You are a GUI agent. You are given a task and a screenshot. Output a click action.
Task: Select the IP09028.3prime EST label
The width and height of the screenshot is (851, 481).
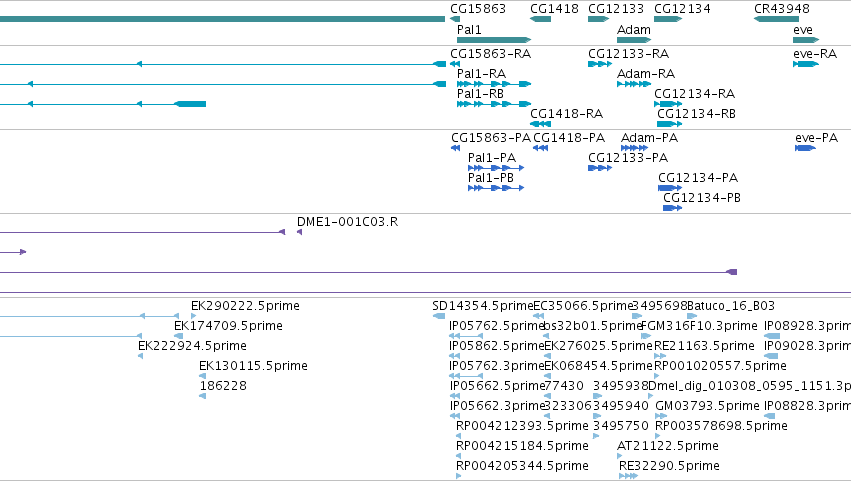point(808,346)
